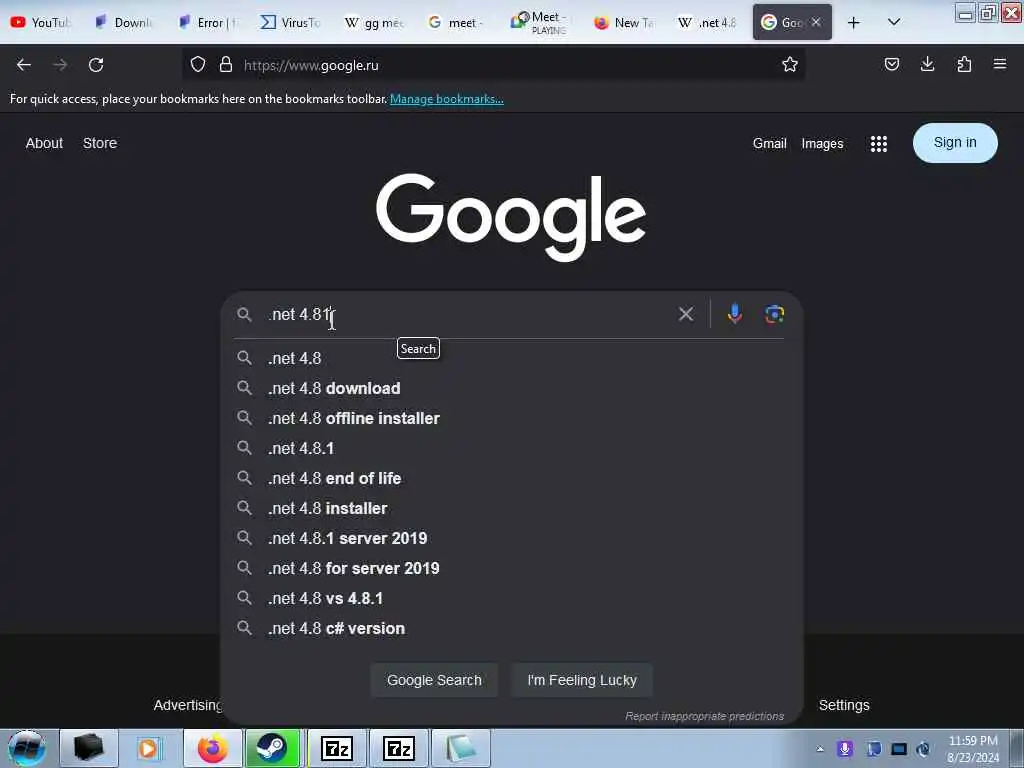Open the Manage bookmarks link

(x=447, y=99)
